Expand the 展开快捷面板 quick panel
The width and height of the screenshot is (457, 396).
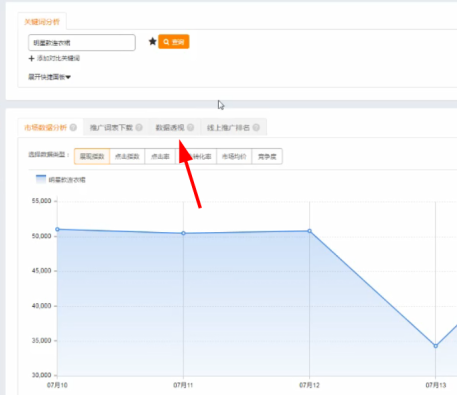click(x=49, y=77)
